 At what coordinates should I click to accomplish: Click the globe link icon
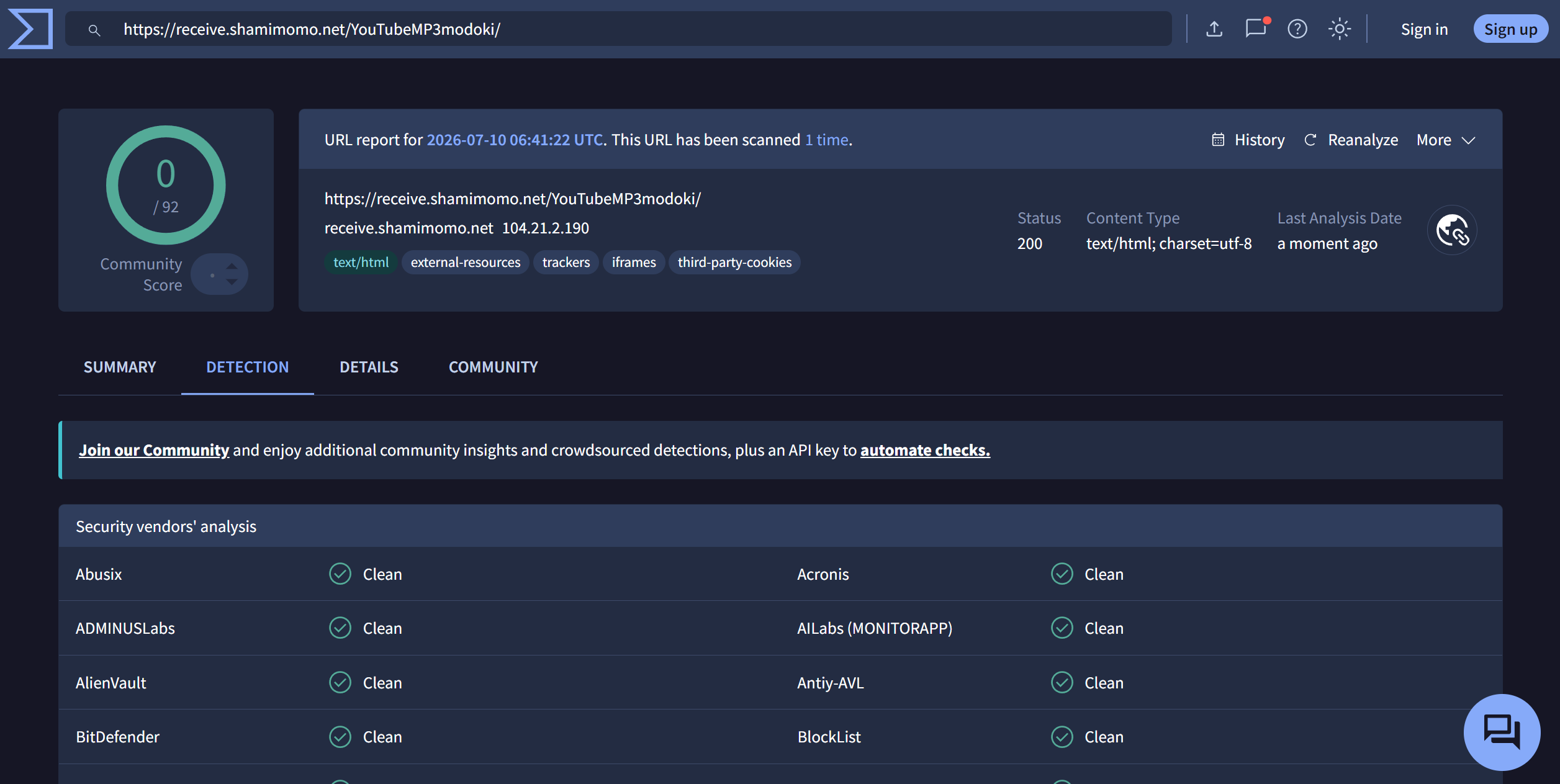[1452, 230]
